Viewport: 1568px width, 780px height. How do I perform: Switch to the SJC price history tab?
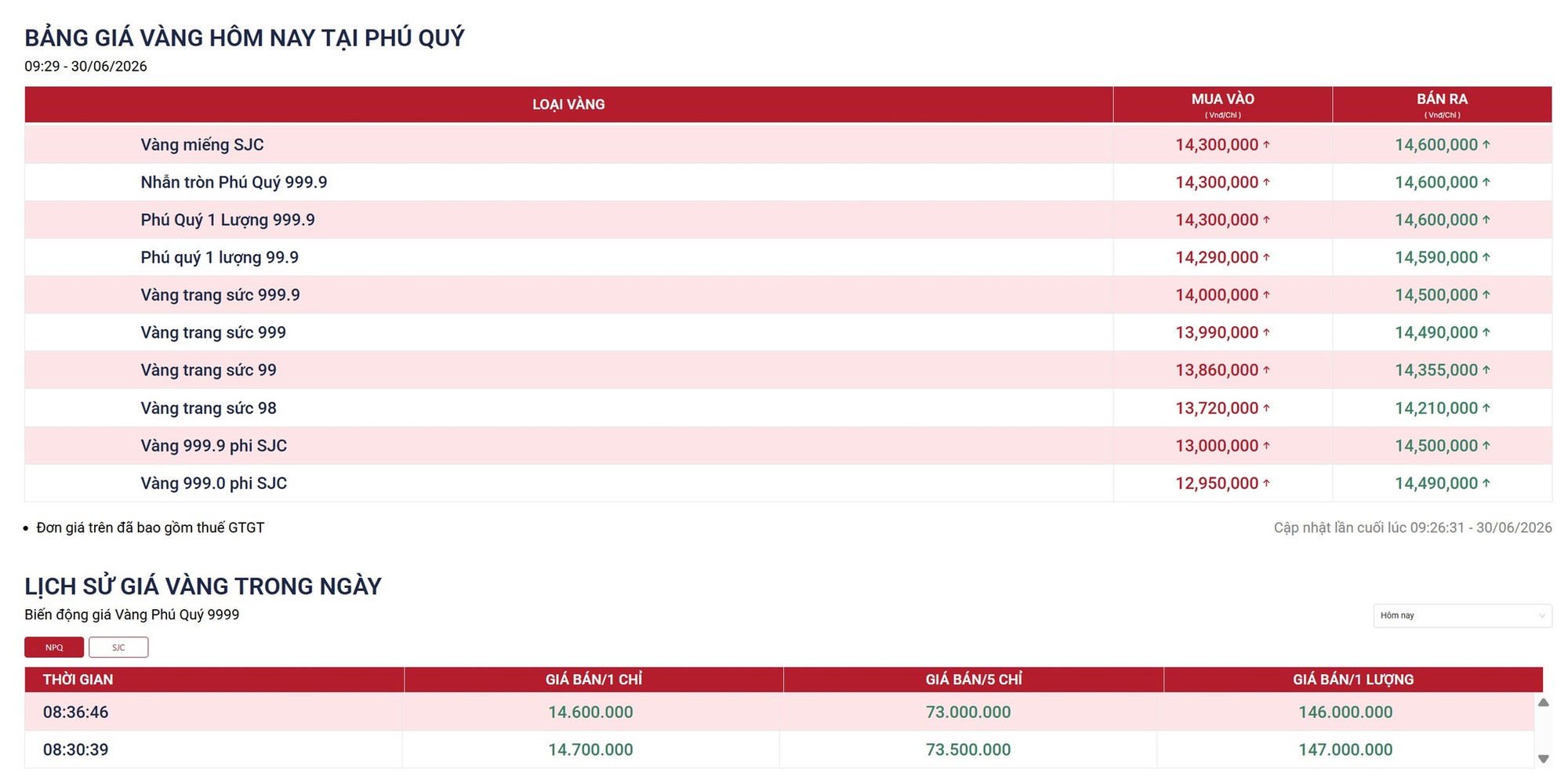point(118,648)
